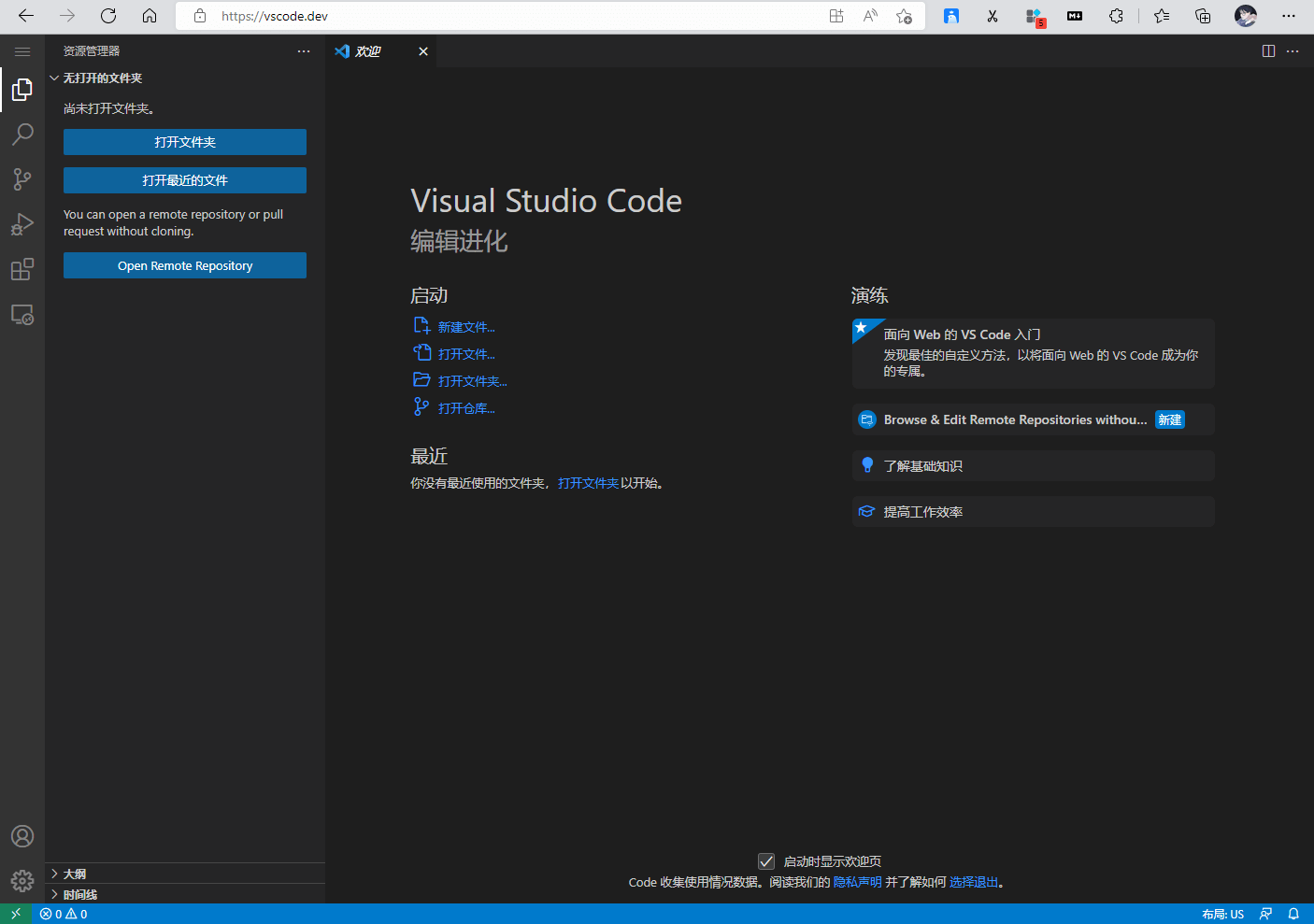Screen dimensions: 1314x924
Task: Open editor more actions ellipsis
Action: 1293,51
